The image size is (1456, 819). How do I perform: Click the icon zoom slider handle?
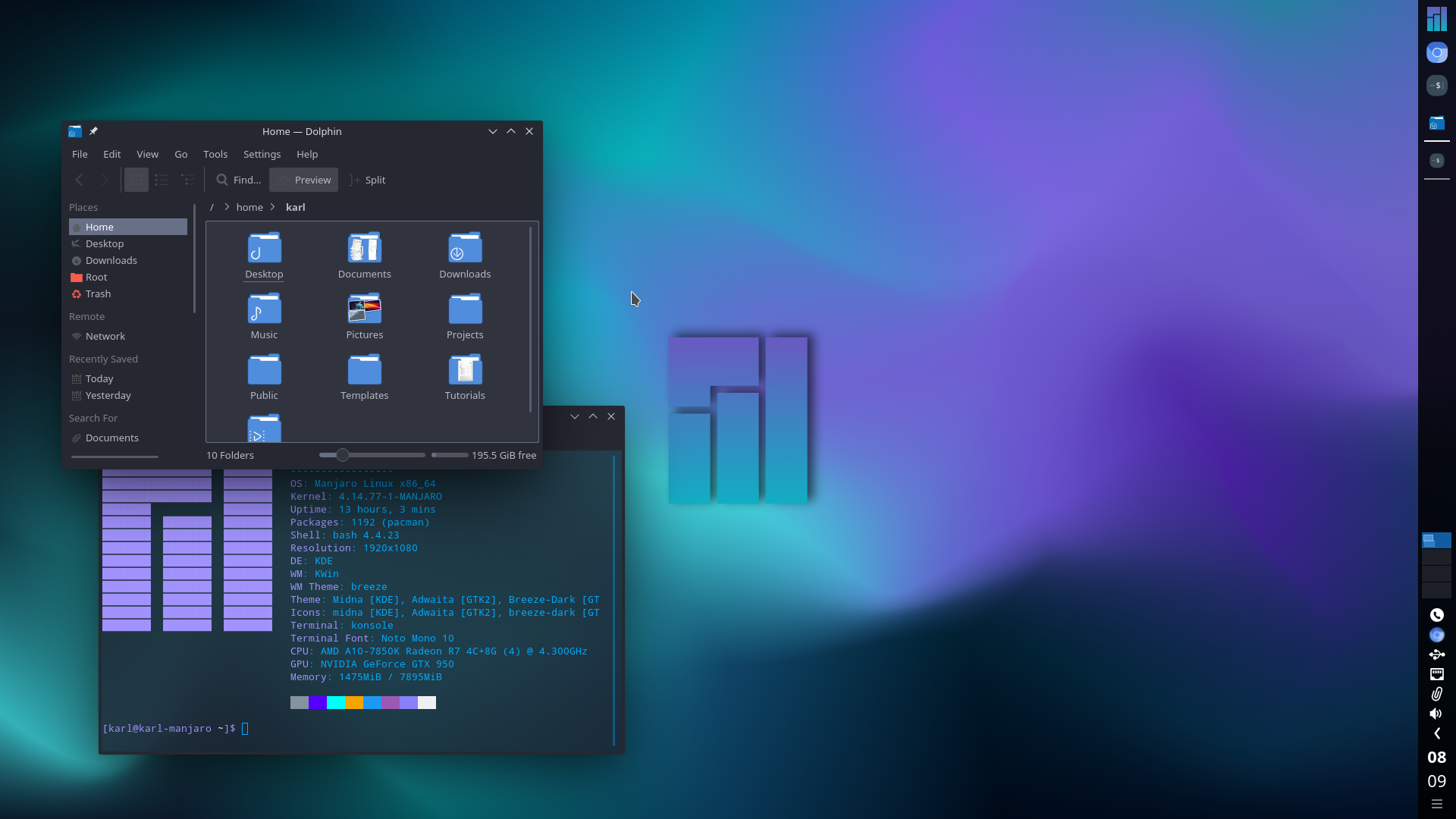coord(343,455)
